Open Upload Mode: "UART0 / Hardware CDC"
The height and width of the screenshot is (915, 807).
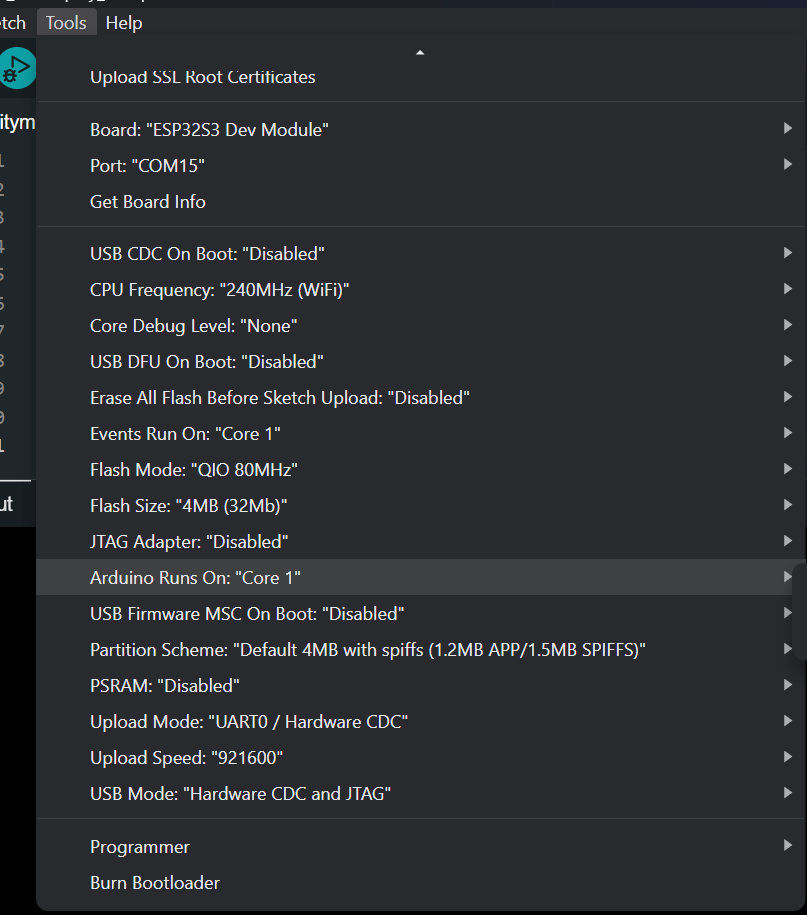(420, 722)
